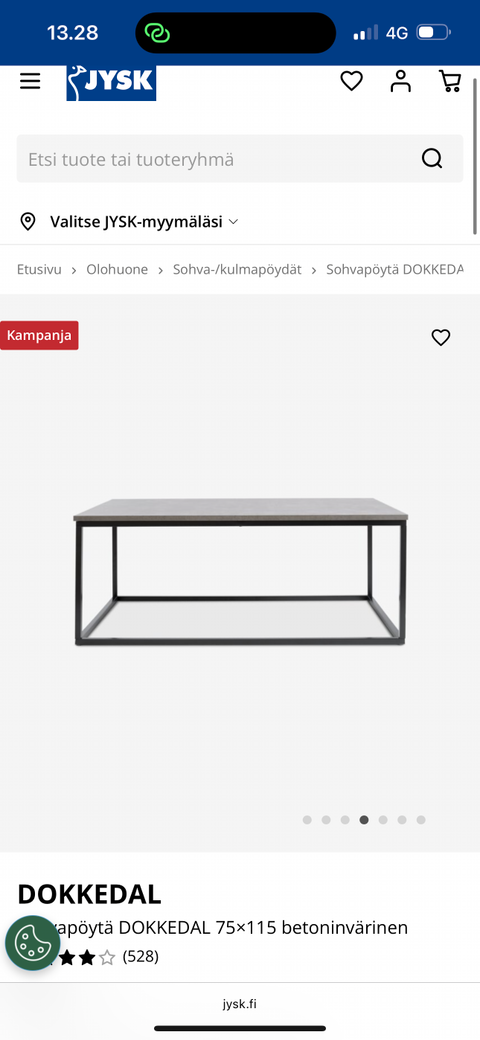This screenshot has width=480, height=1040.
Task: Add DOKKEDAL table to favorites
Action: (441, 338)
